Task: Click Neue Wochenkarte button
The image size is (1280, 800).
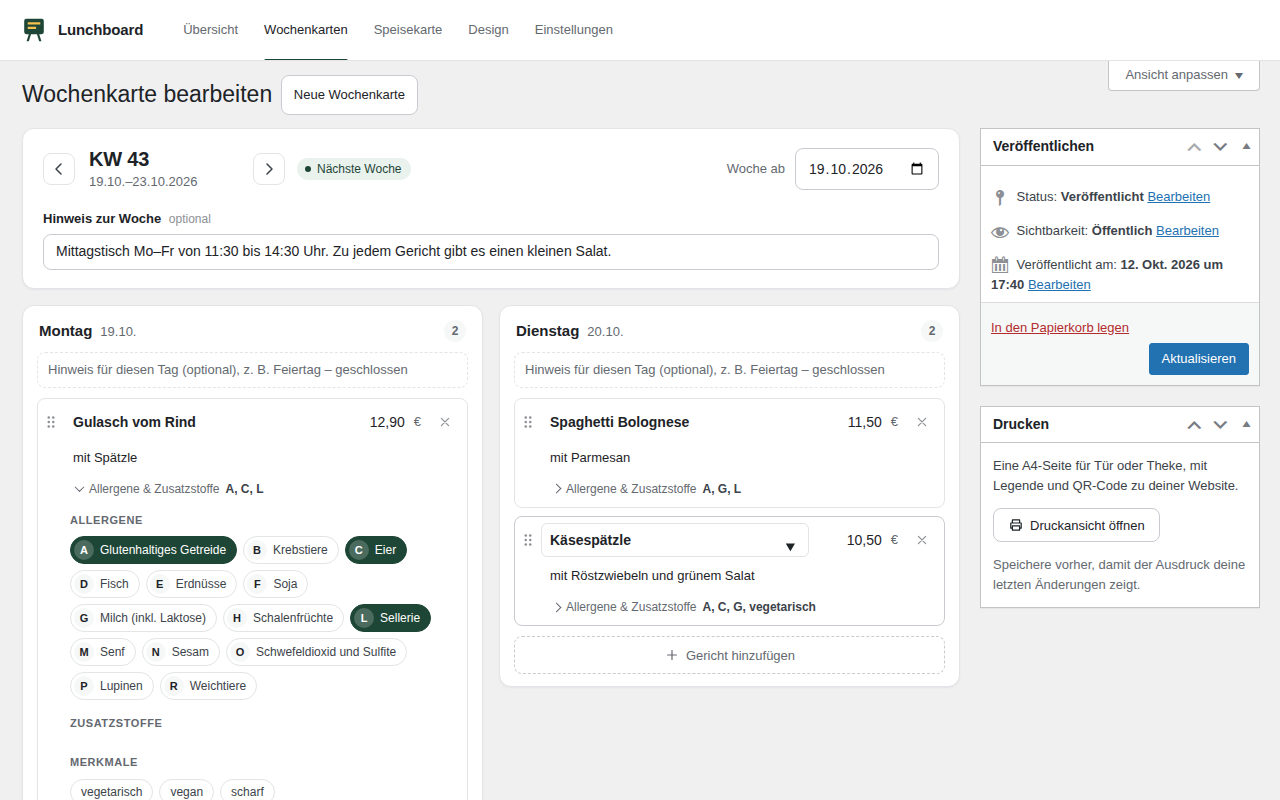Action: coord(349,95)
